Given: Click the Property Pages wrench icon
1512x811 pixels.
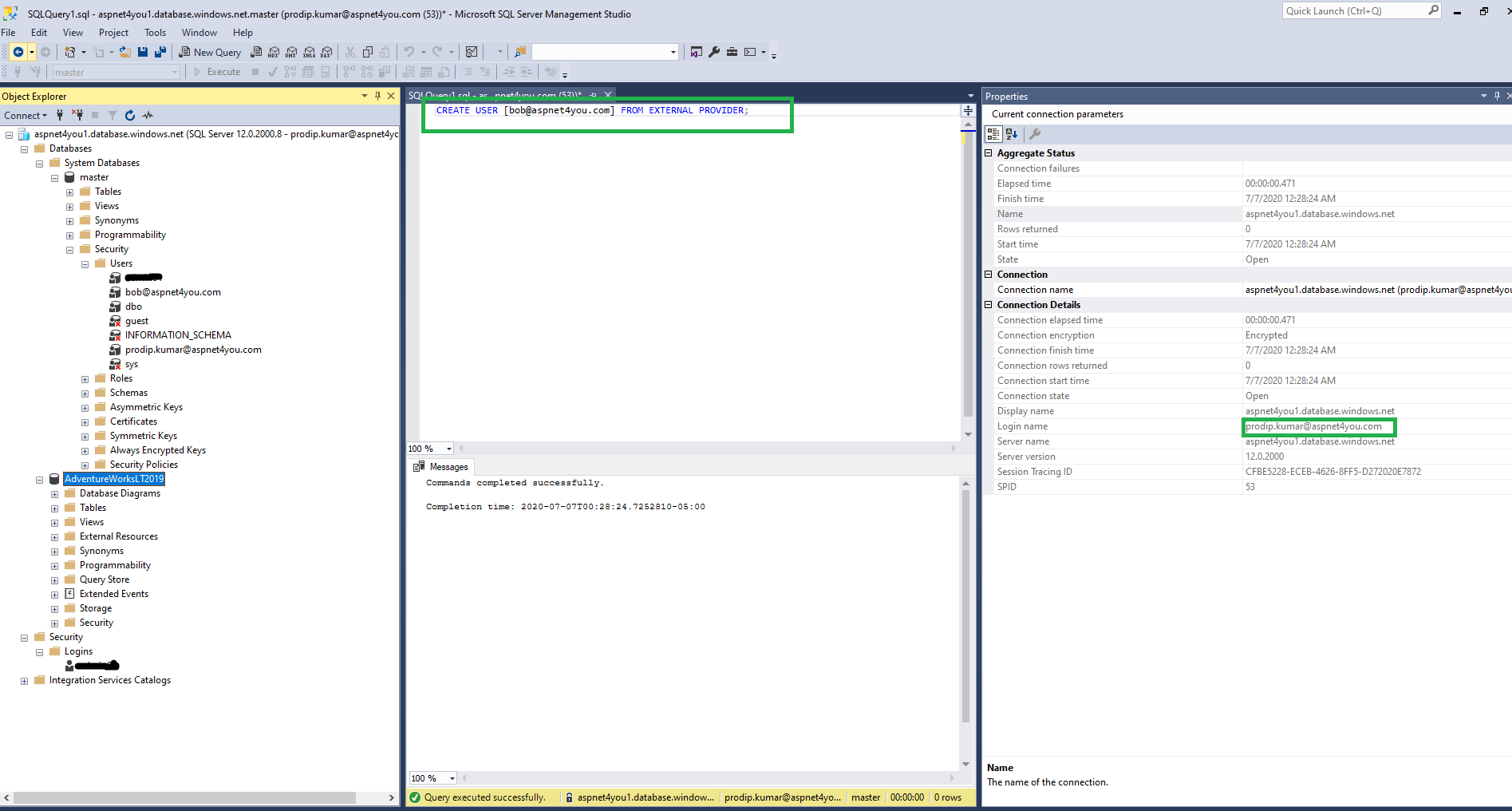Looking at the screenshot, I should click(1035, 134).
